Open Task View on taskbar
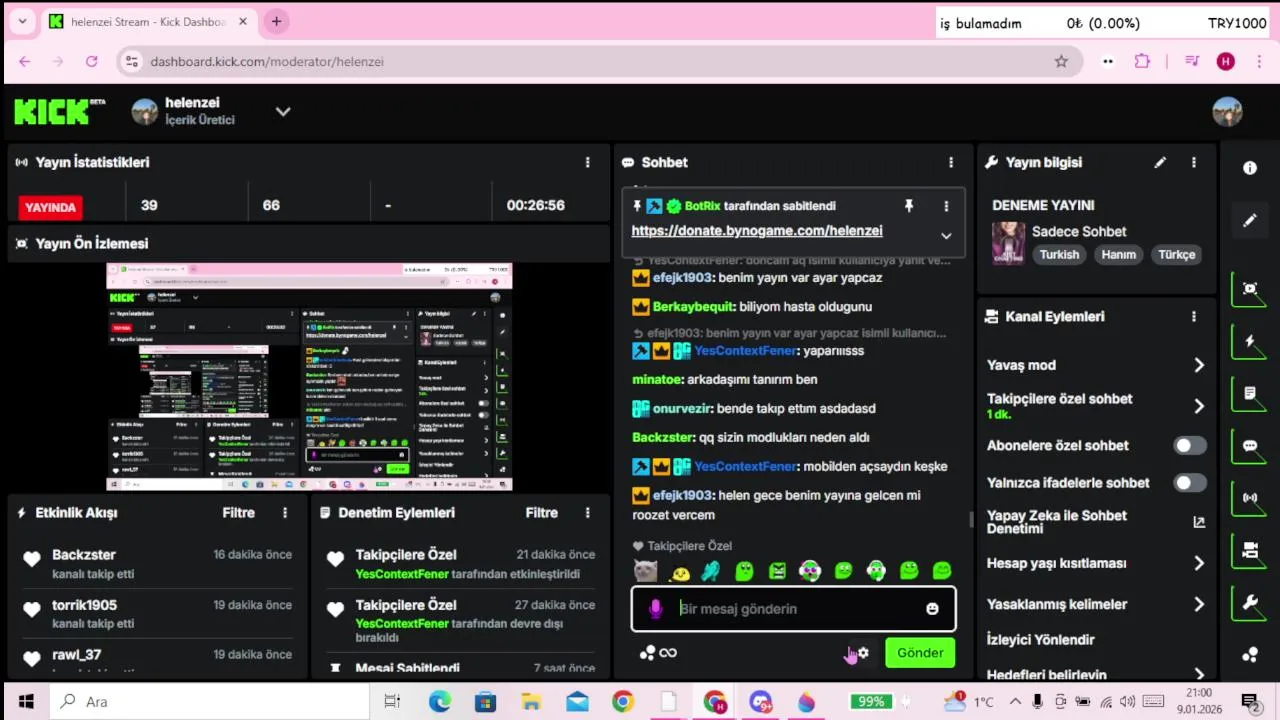Image resolution: width=1280 pixels, height=720 pixels. (x=392, y=702)
